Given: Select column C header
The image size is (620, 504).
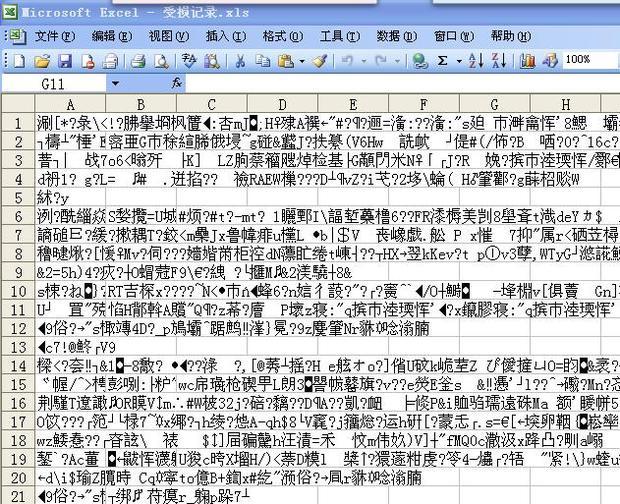Looking at the screenshot, I should (x=212, y=104).
